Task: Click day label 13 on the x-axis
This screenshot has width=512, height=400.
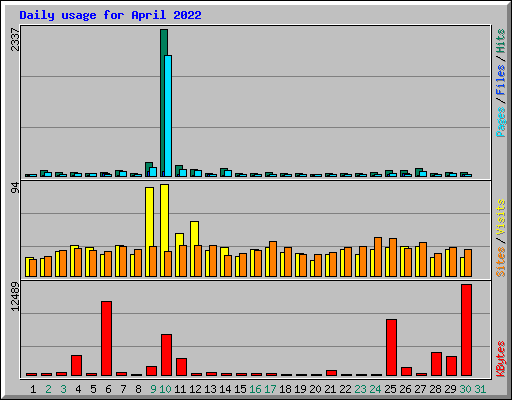Action: click(x=210, y=389)
